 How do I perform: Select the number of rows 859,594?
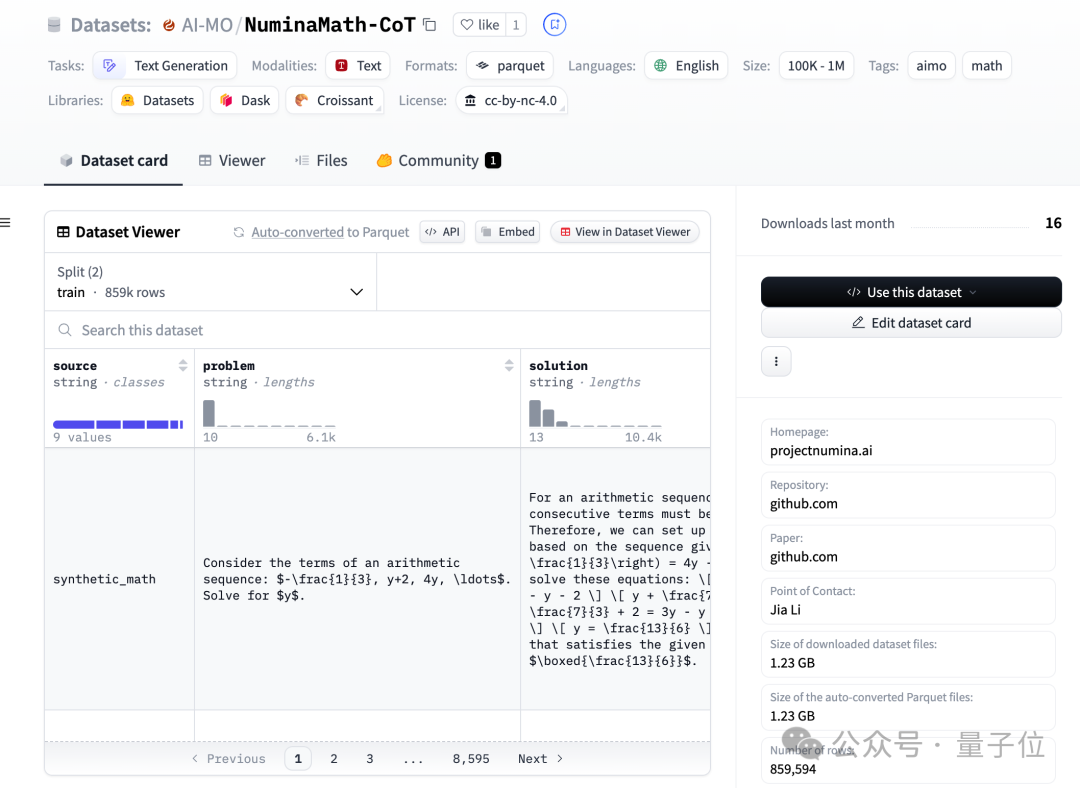[793, 769]
